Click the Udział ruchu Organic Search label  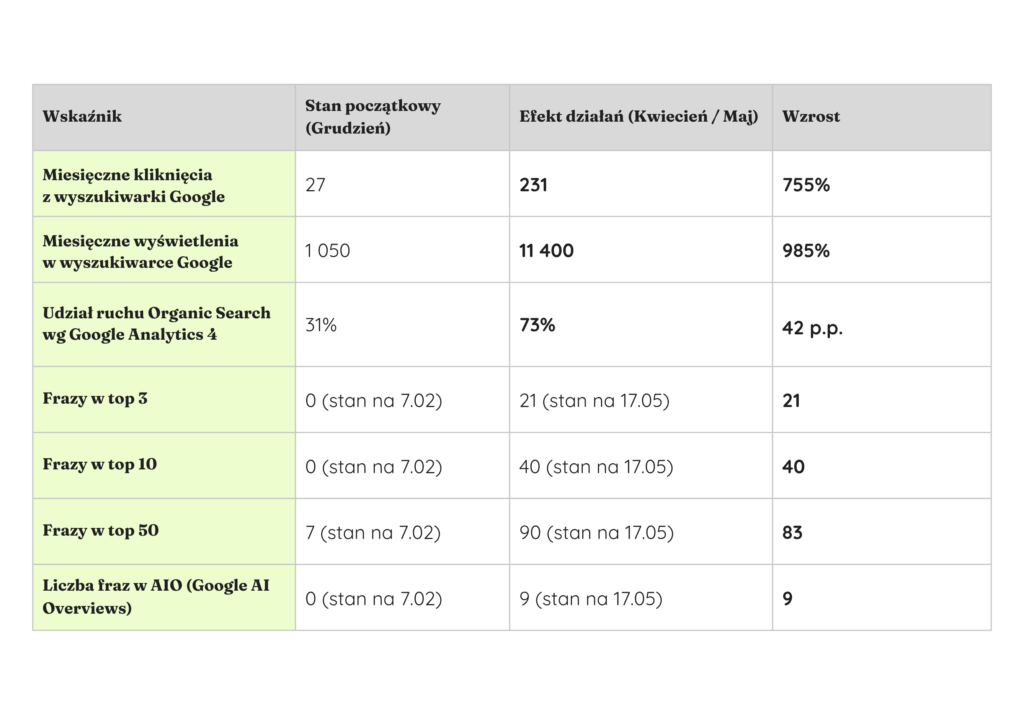pyautogui.click(x=157, y=323)
